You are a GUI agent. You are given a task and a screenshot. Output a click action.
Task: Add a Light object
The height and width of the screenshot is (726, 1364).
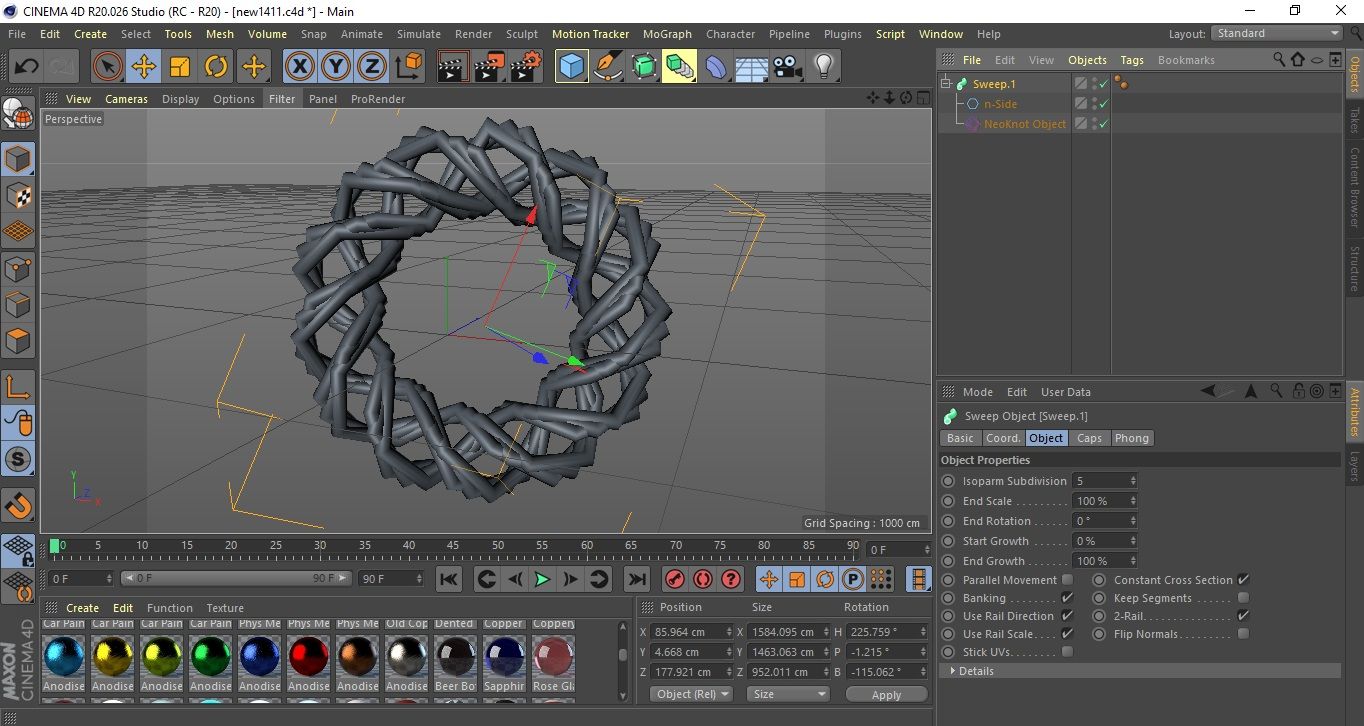click(x=823, y=67)
